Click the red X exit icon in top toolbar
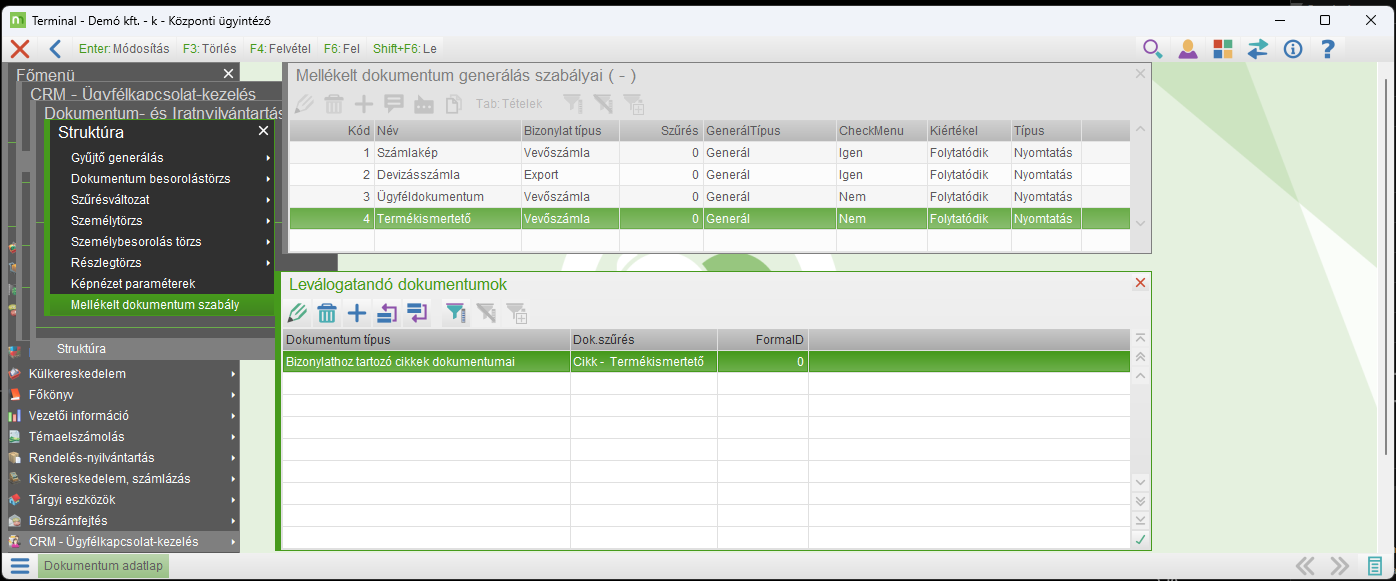1396x581 pixels. tap(19, 48)
